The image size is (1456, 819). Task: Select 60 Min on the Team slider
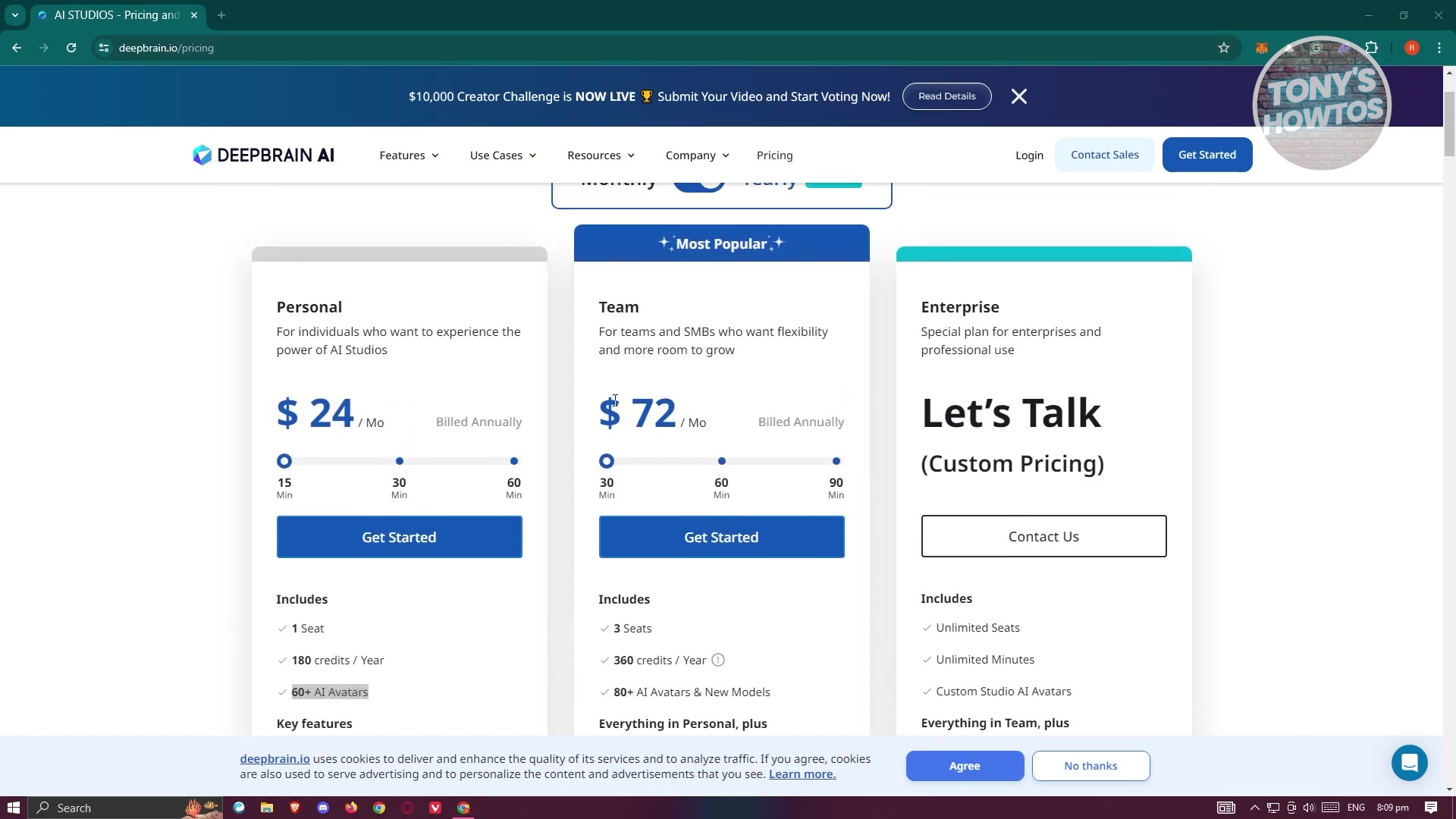click(x=722, y=461)
